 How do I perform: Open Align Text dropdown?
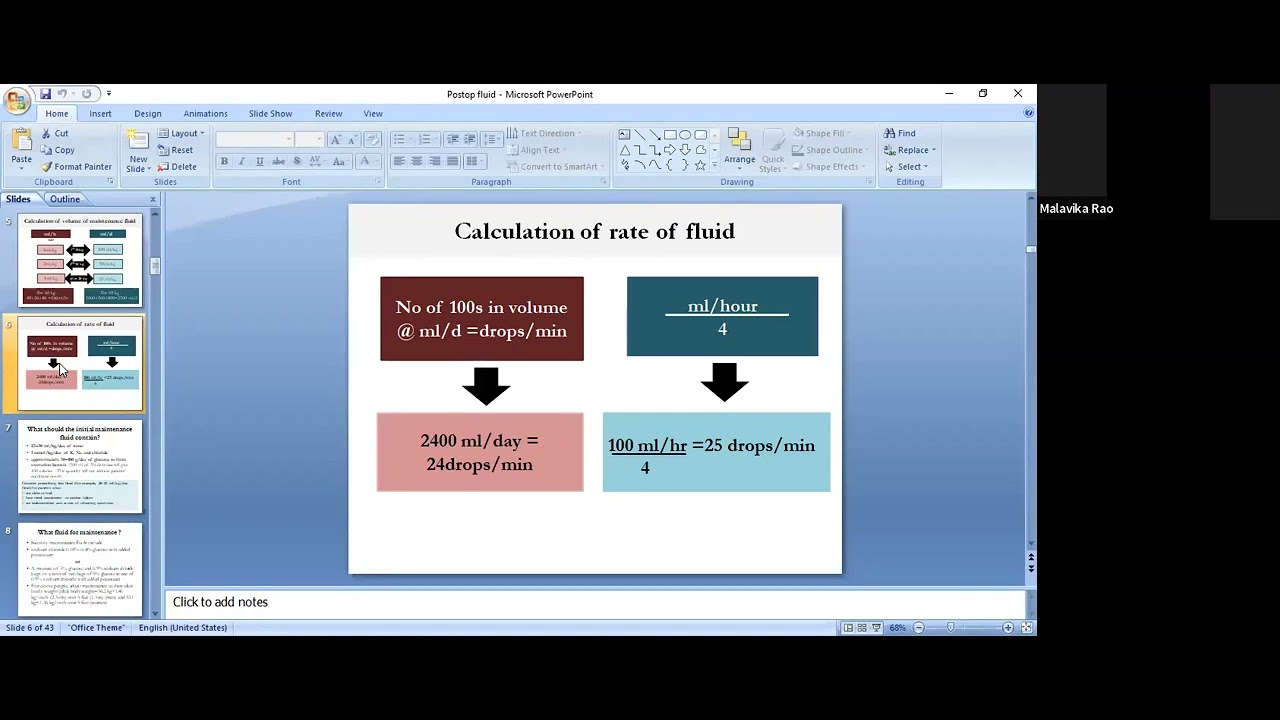click(537, 150)
